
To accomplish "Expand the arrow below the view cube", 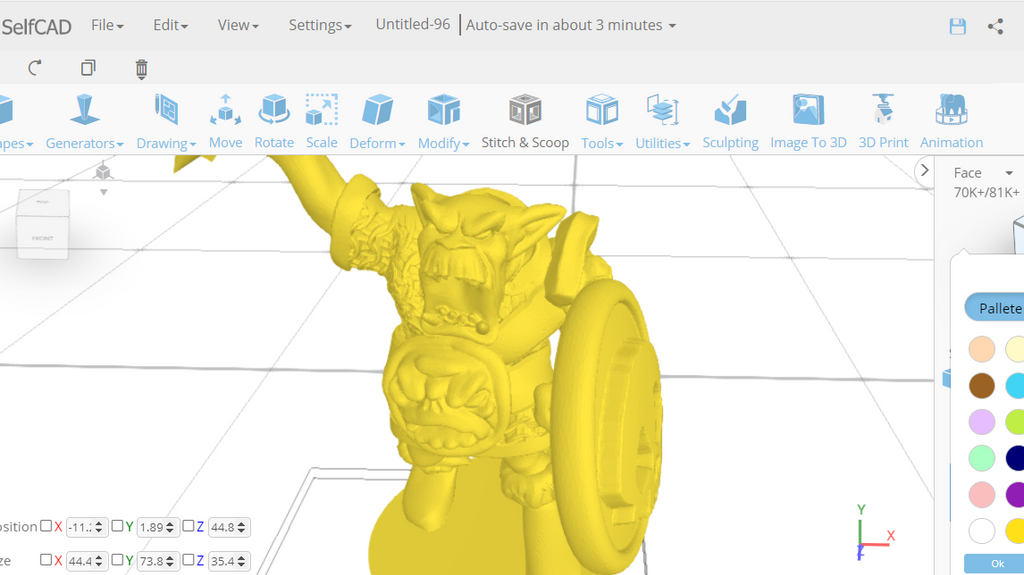I will pos(103,192).
